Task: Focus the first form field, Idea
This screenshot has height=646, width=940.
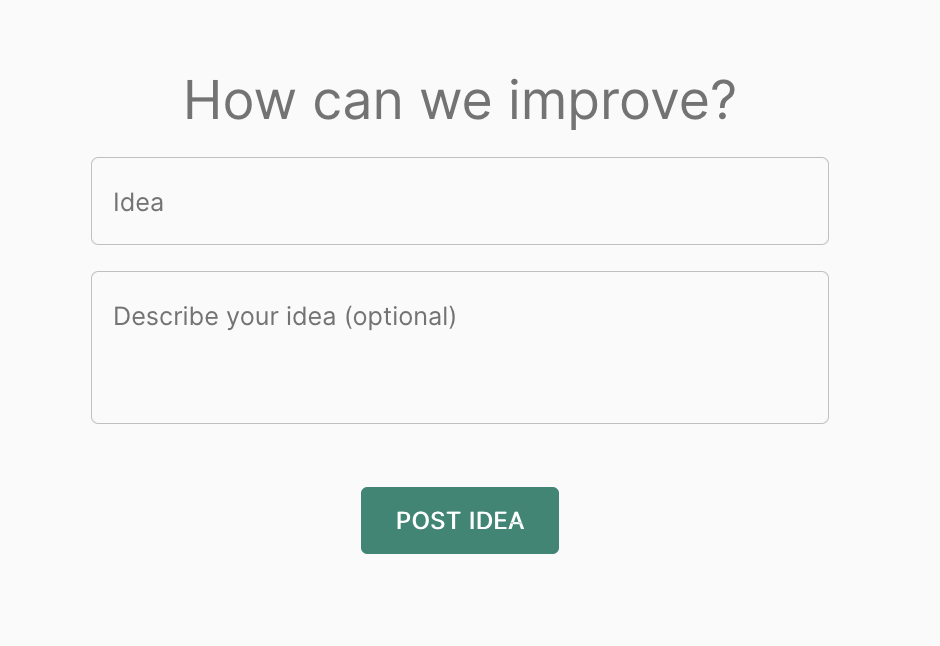Action: [x=459, y=201]
